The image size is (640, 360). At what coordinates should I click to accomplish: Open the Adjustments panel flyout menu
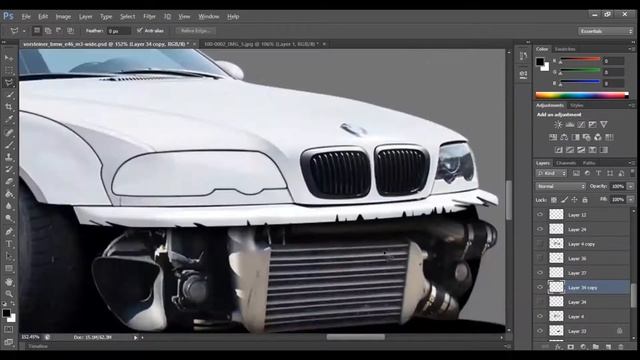pos(631,105)
